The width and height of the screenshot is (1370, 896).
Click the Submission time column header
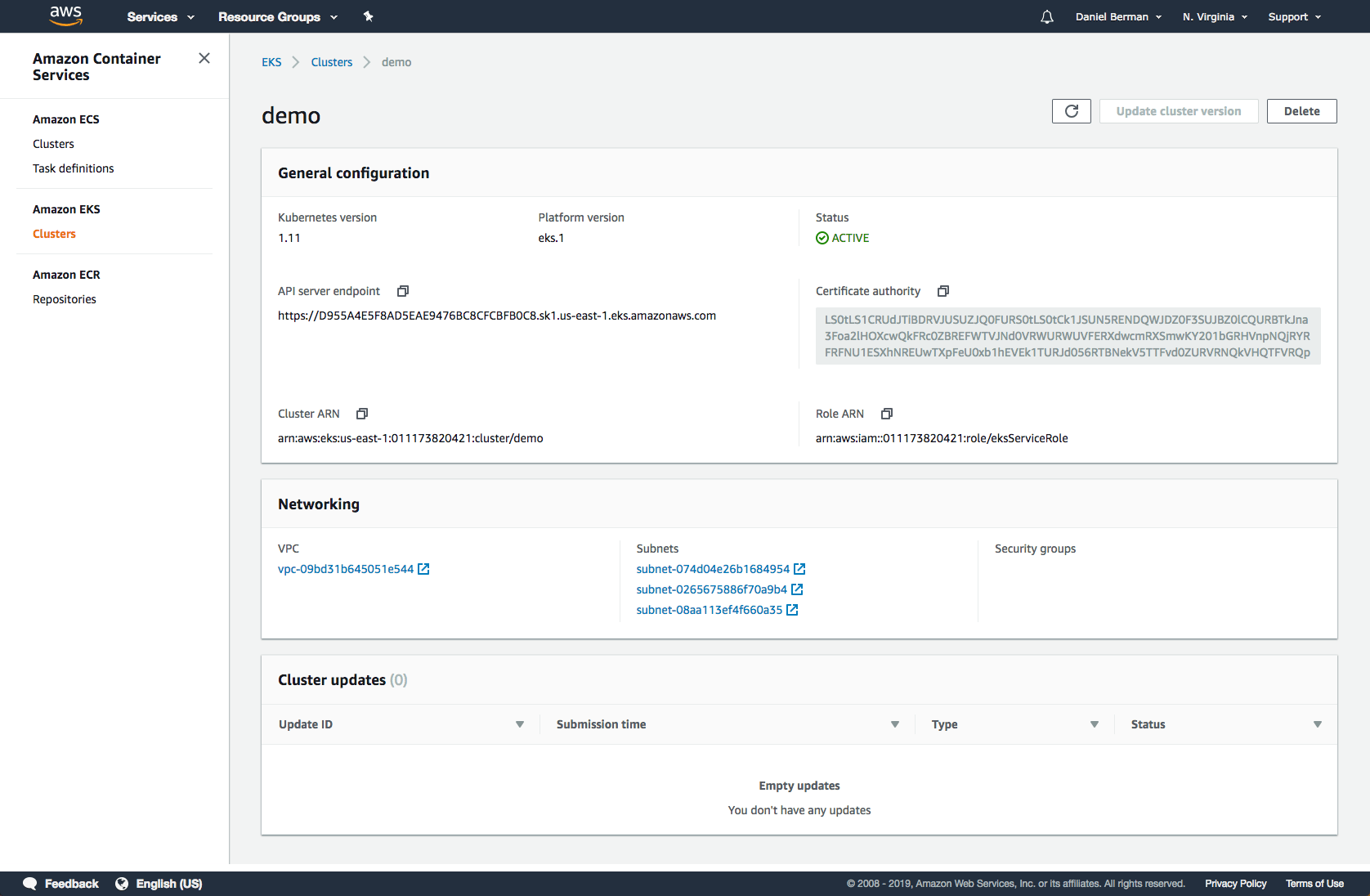601,724
